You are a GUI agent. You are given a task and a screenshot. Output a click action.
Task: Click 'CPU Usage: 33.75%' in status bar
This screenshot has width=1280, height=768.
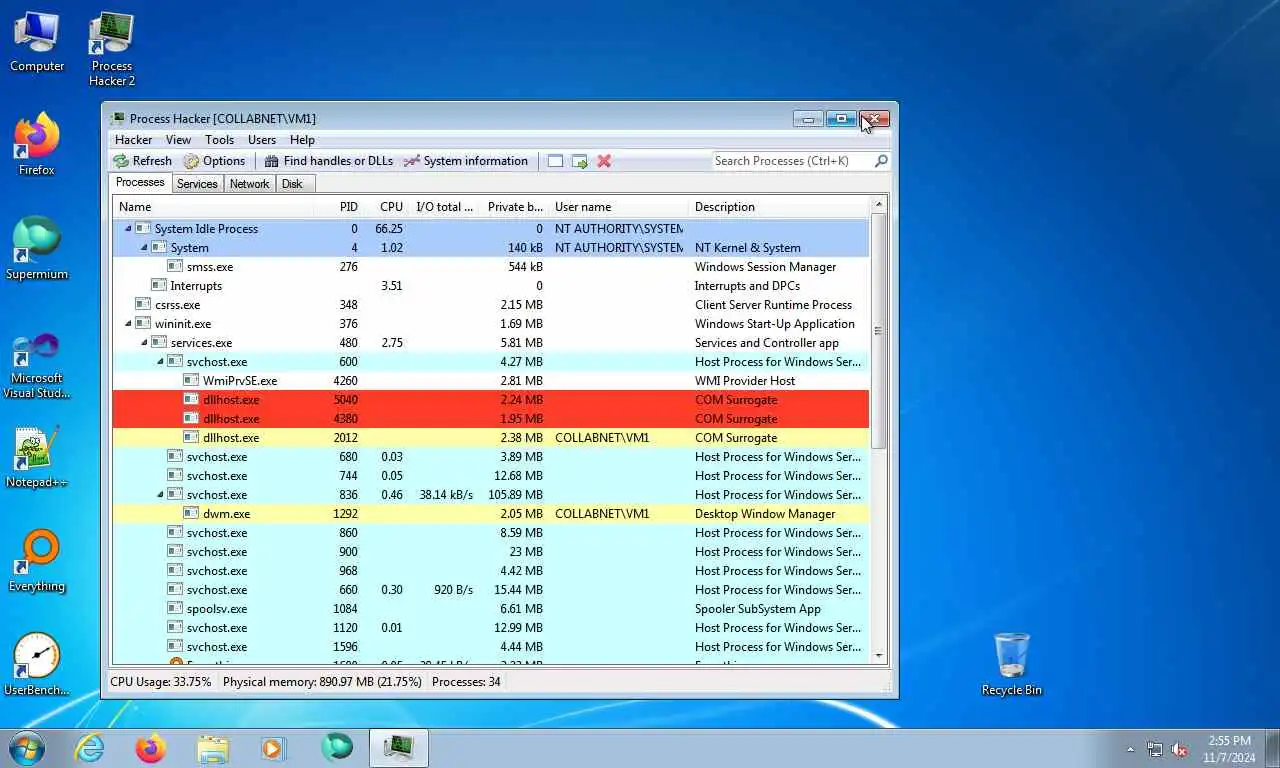[161, 682]
